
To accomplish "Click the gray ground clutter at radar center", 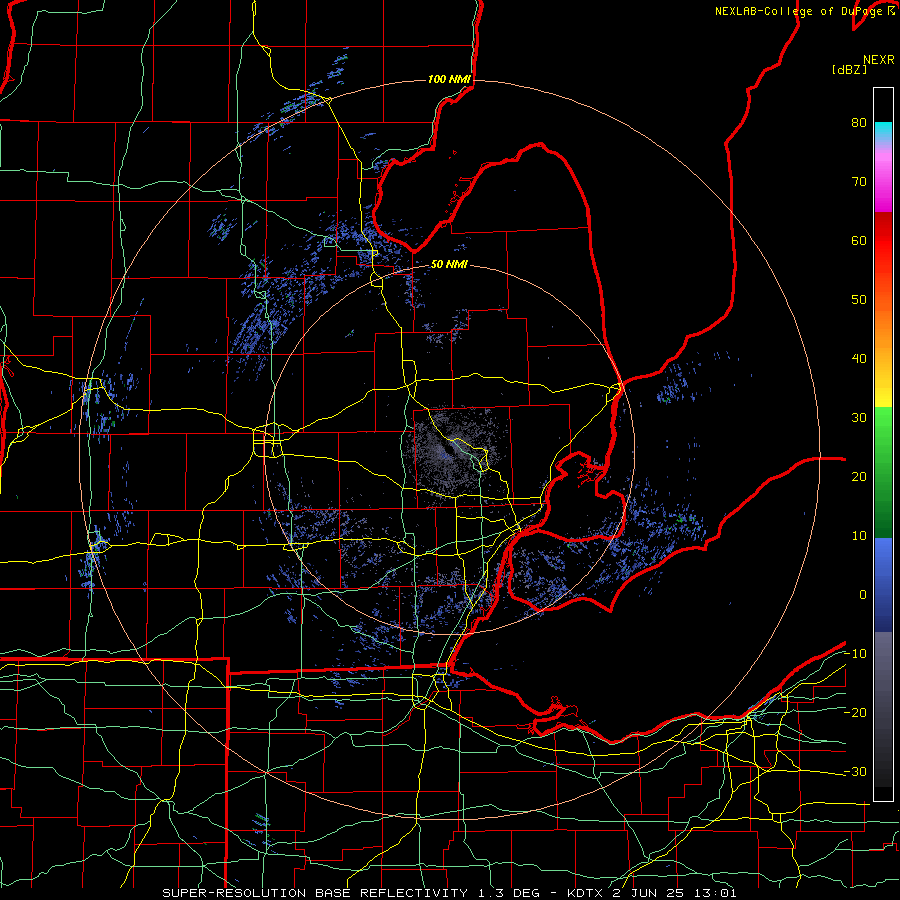I will [x=453, y=451].
